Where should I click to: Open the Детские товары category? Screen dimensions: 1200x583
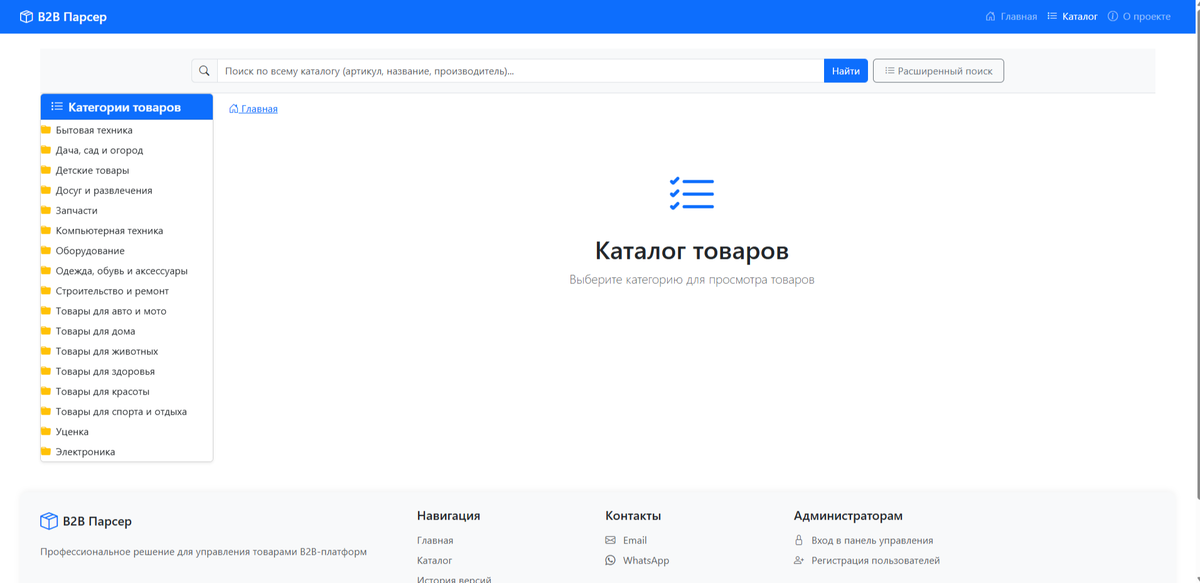click(x=93, y=169)
